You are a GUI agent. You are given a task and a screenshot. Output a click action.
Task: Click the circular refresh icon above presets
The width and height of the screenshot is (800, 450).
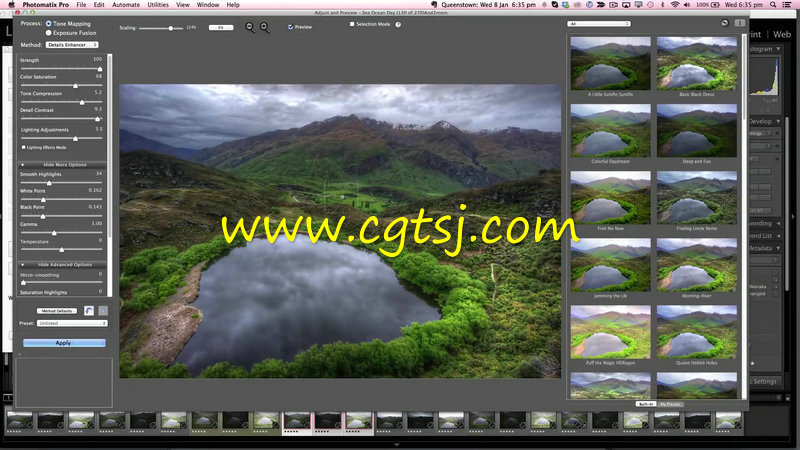725,23
